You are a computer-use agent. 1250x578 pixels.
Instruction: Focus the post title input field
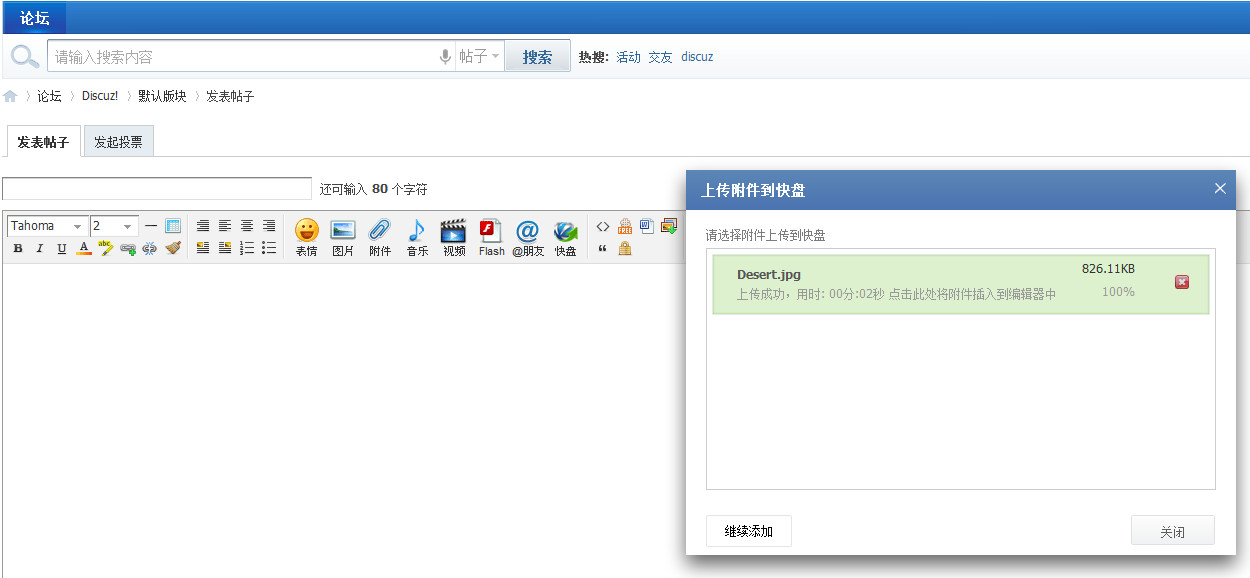click(157, 189)
